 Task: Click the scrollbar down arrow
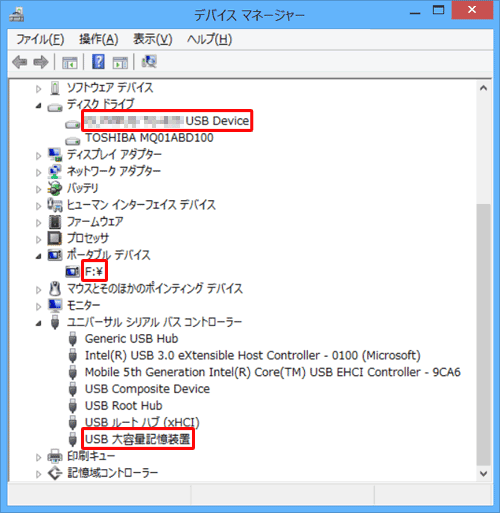(483, 473)
